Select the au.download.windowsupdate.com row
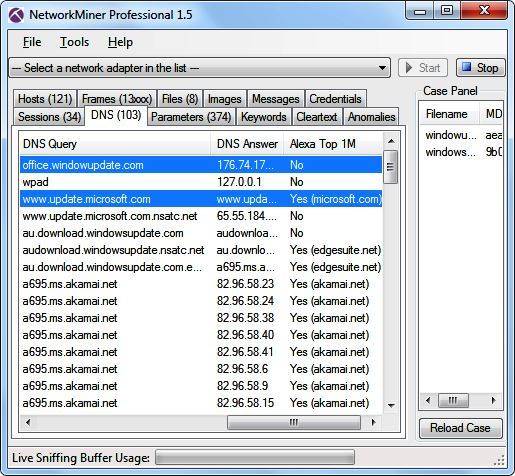The image size is (515, 476). tap(201, 233)
